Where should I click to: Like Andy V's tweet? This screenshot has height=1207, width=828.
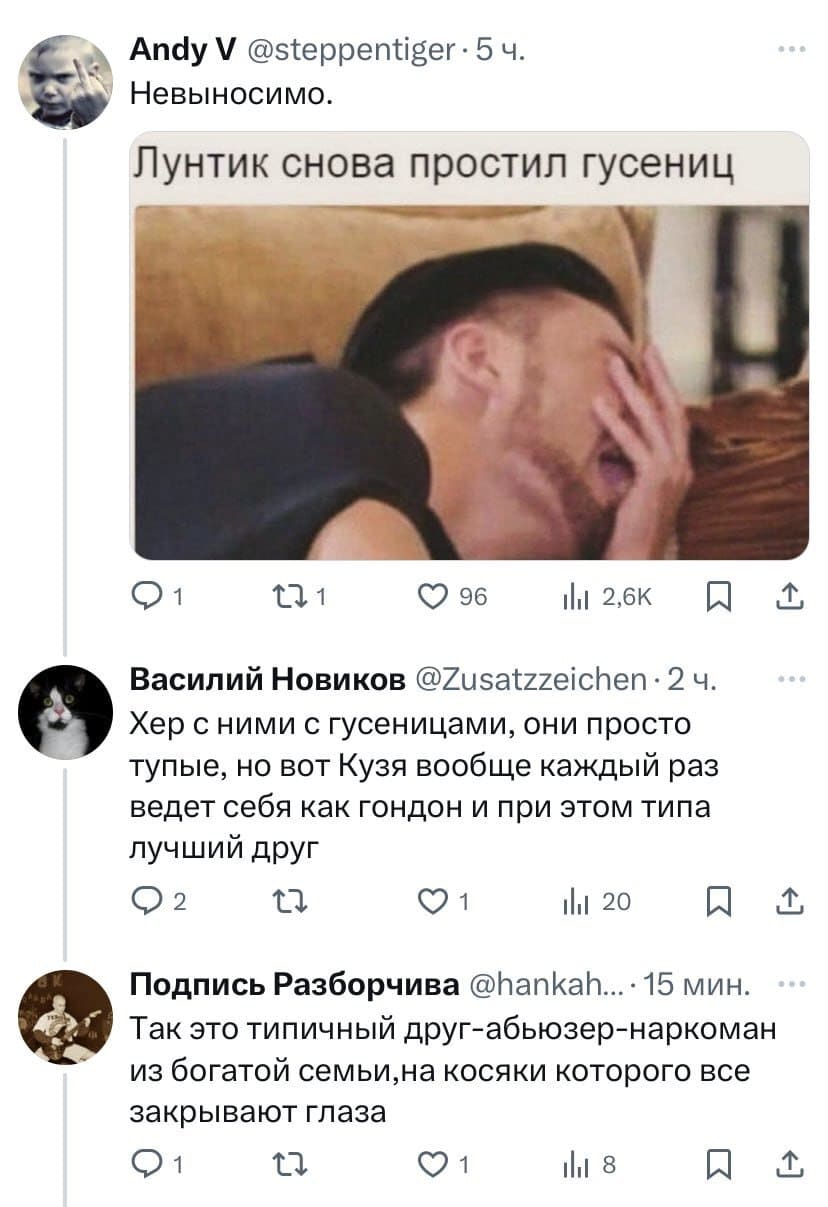[x=431, y=594]
